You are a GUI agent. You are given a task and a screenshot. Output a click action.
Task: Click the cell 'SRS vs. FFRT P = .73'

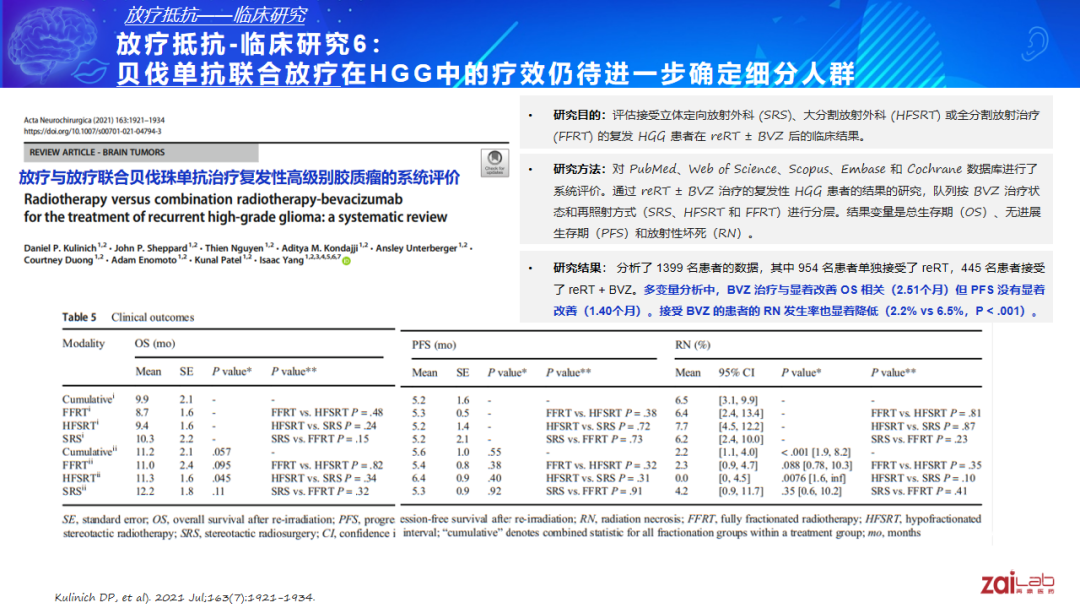point(594,439)
